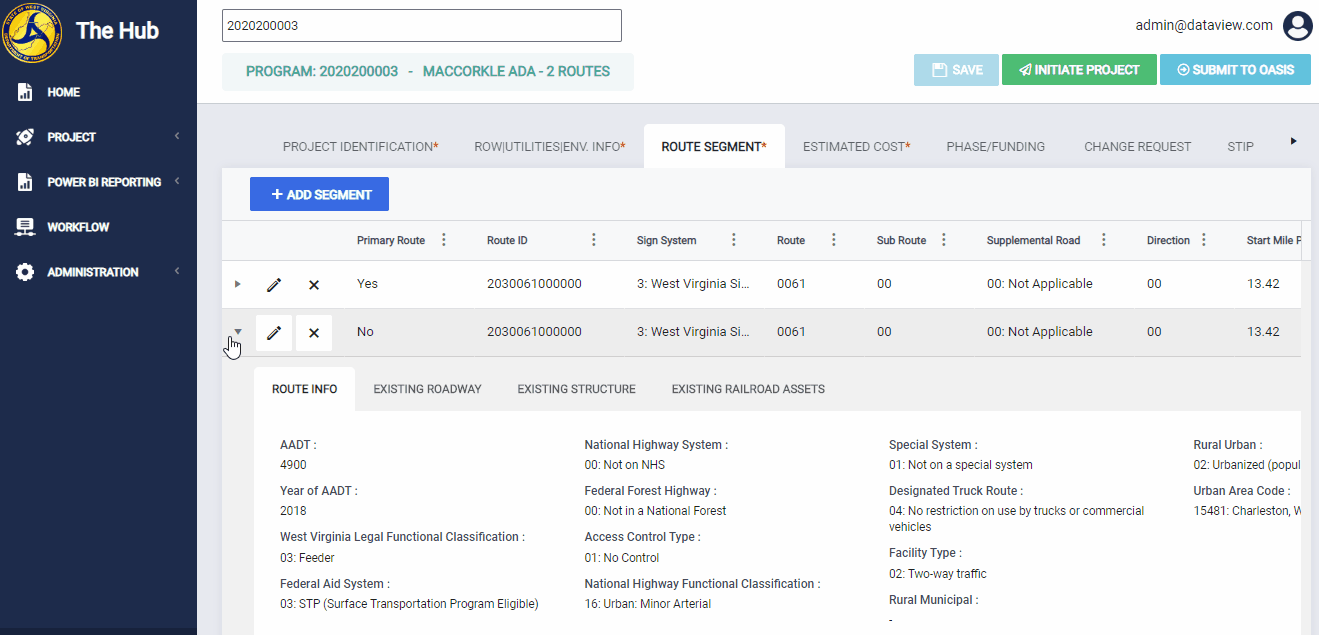Edit the non-primary route segment row
The height and width of the screenshot is (635, 1319).
(274, 333)
